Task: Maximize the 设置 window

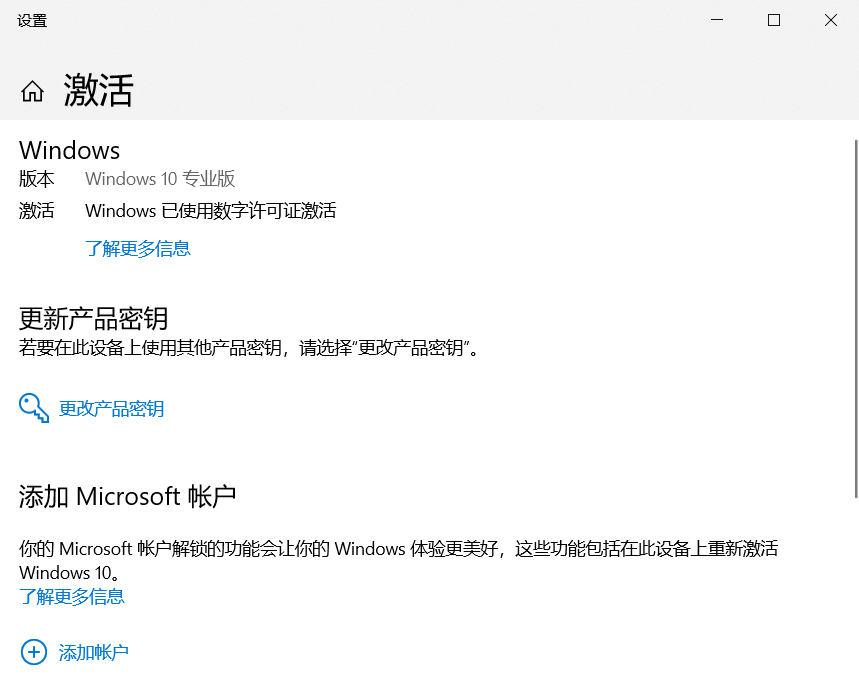Action: pos(773,20)
